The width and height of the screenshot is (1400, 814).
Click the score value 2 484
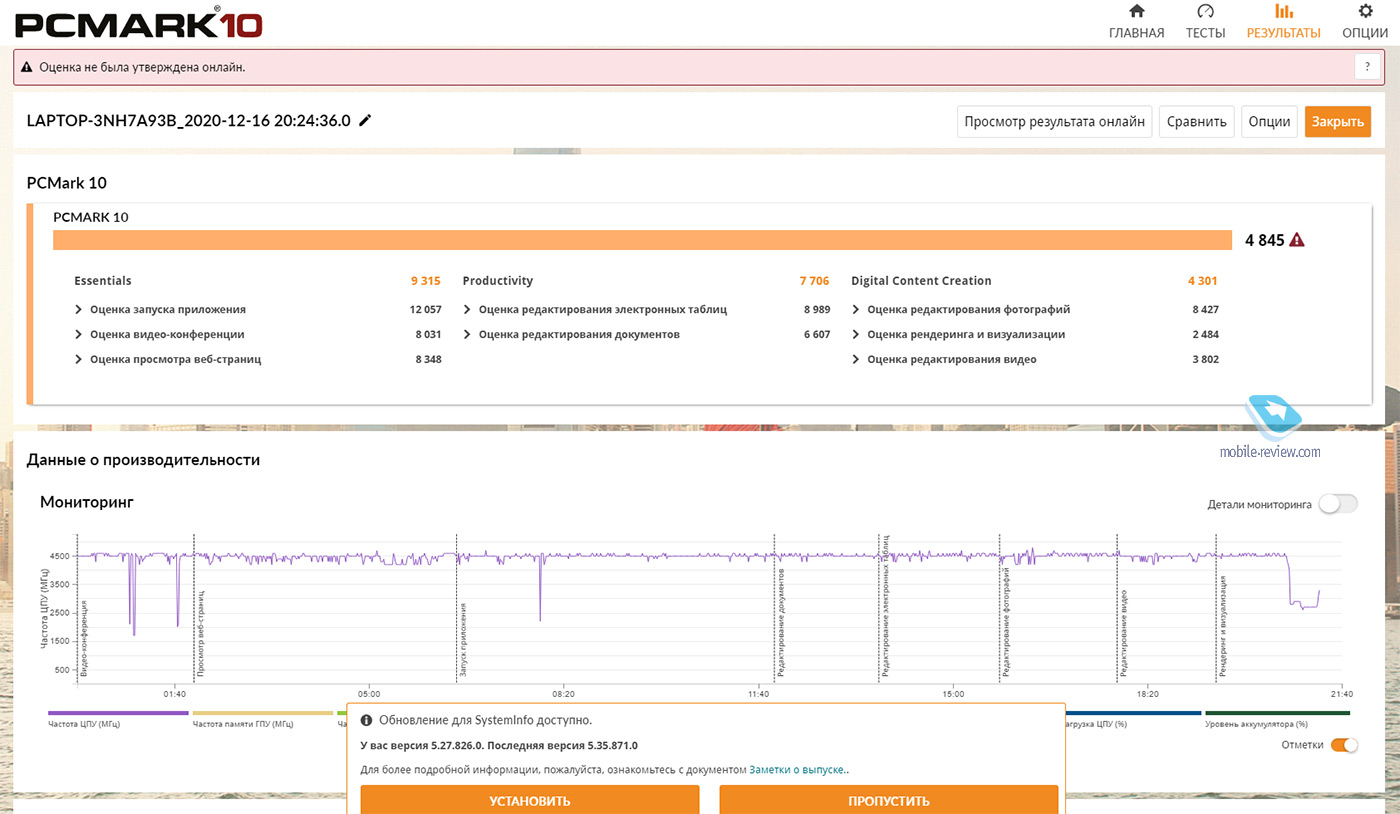tap(1205, 335)
